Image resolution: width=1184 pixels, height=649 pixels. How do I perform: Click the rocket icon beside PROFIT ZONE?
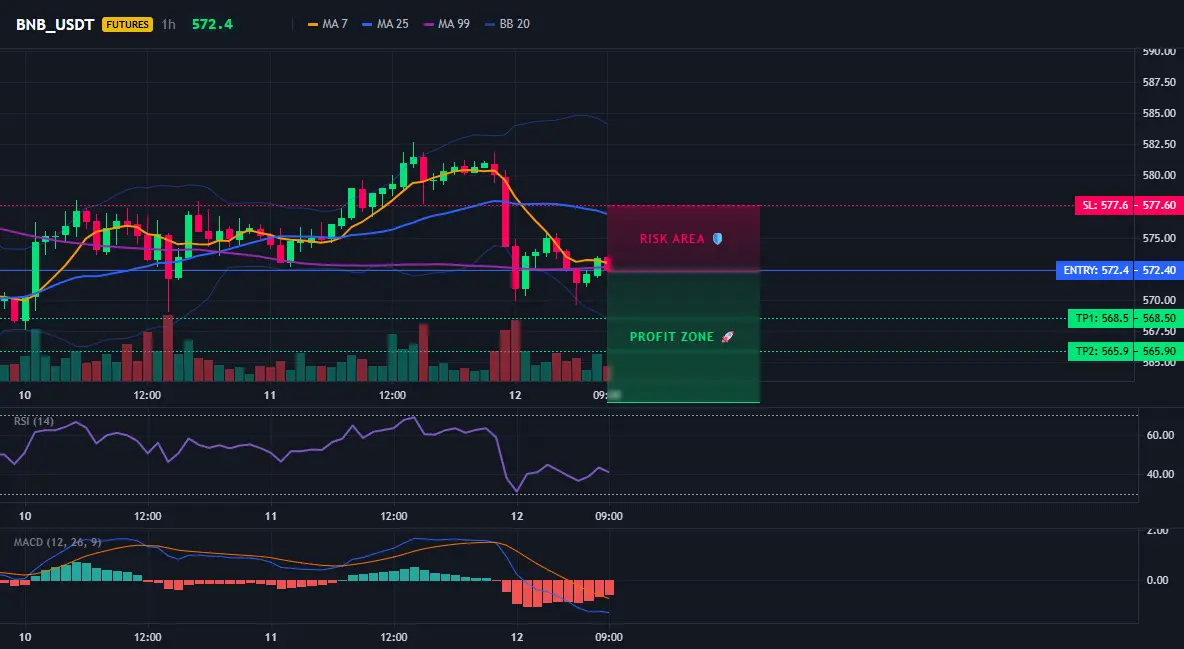(x=728, y=337)
